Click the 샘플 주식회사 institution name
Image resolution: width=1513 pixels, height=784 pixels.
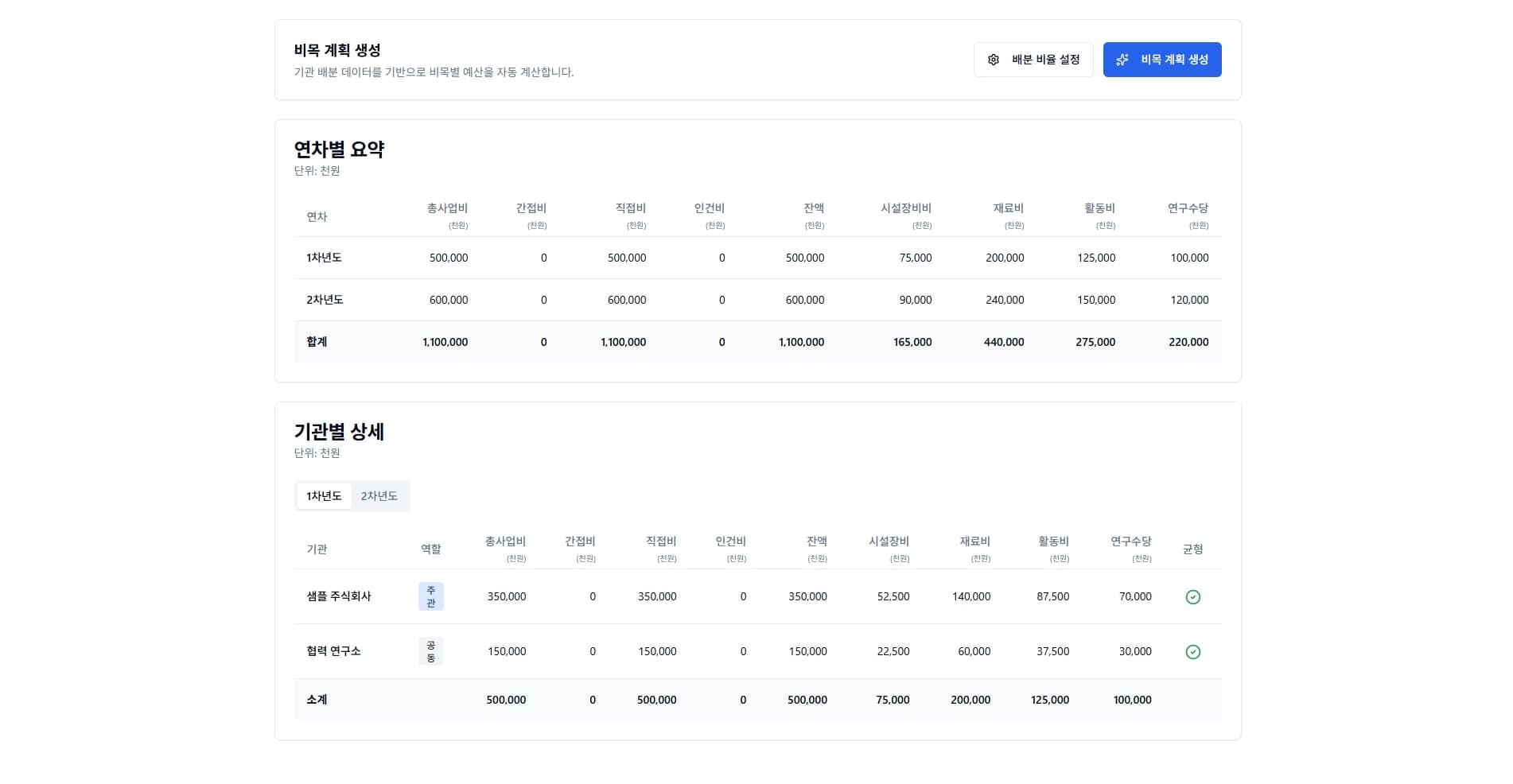[339, 596]
